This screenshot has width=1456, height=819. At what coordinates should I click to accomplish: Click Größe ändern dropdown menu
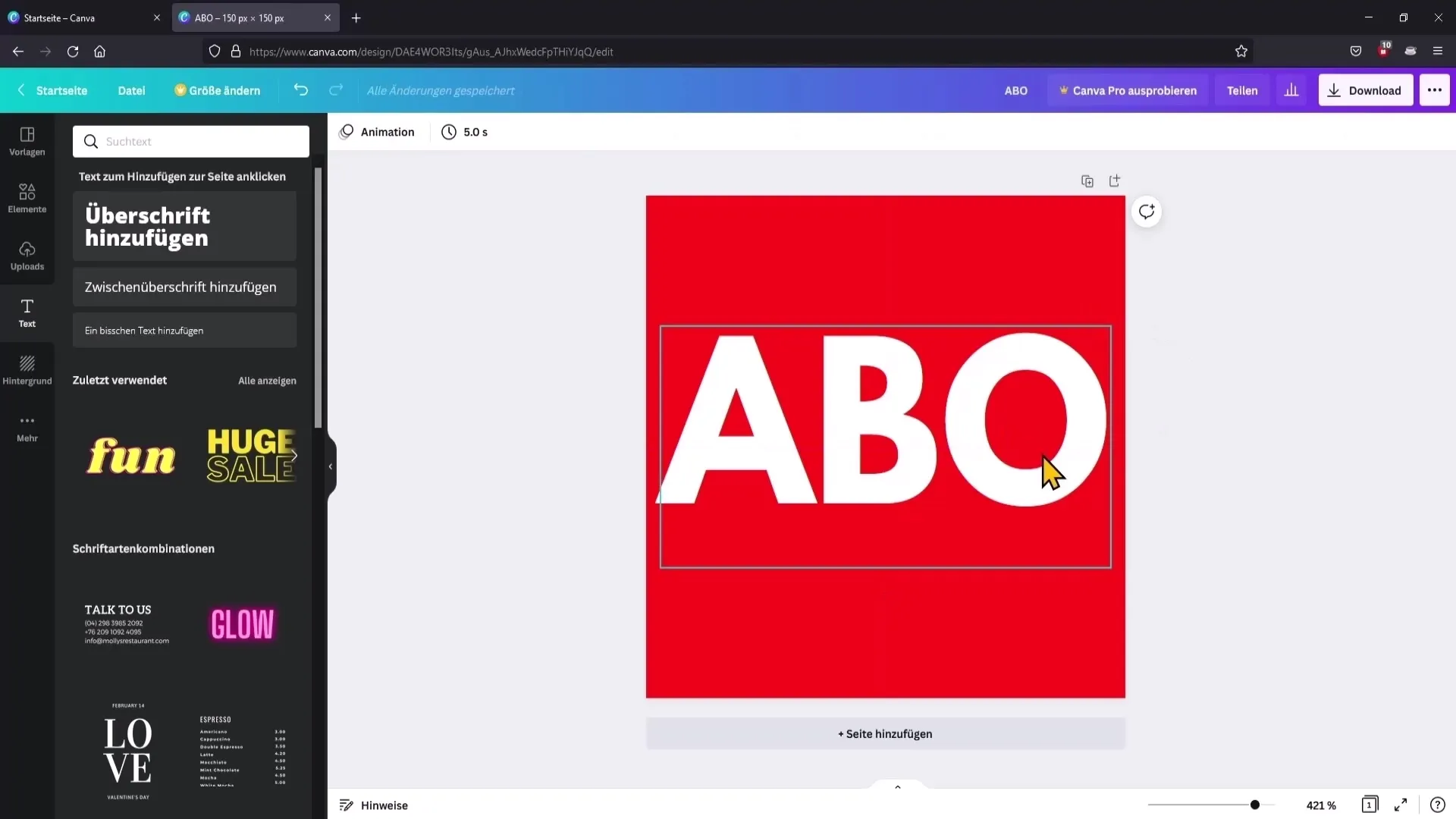pos(216,91)
